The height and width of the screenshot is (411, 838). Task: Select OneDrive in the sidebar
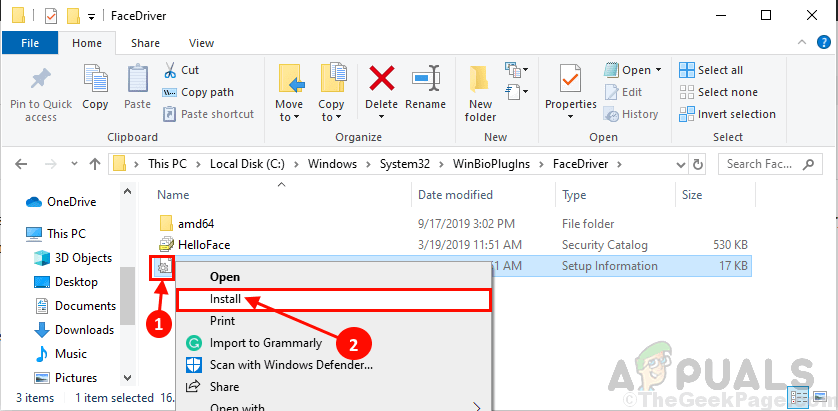pos(61,202)
